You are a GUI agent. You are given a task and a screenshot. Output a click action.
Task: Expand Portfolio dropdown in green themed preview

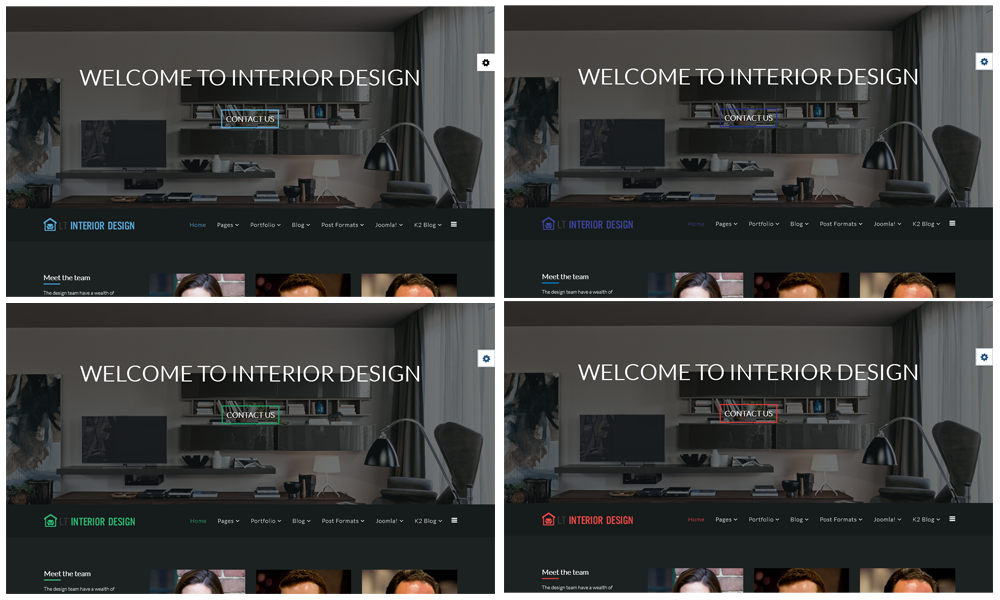pos(266,520)
